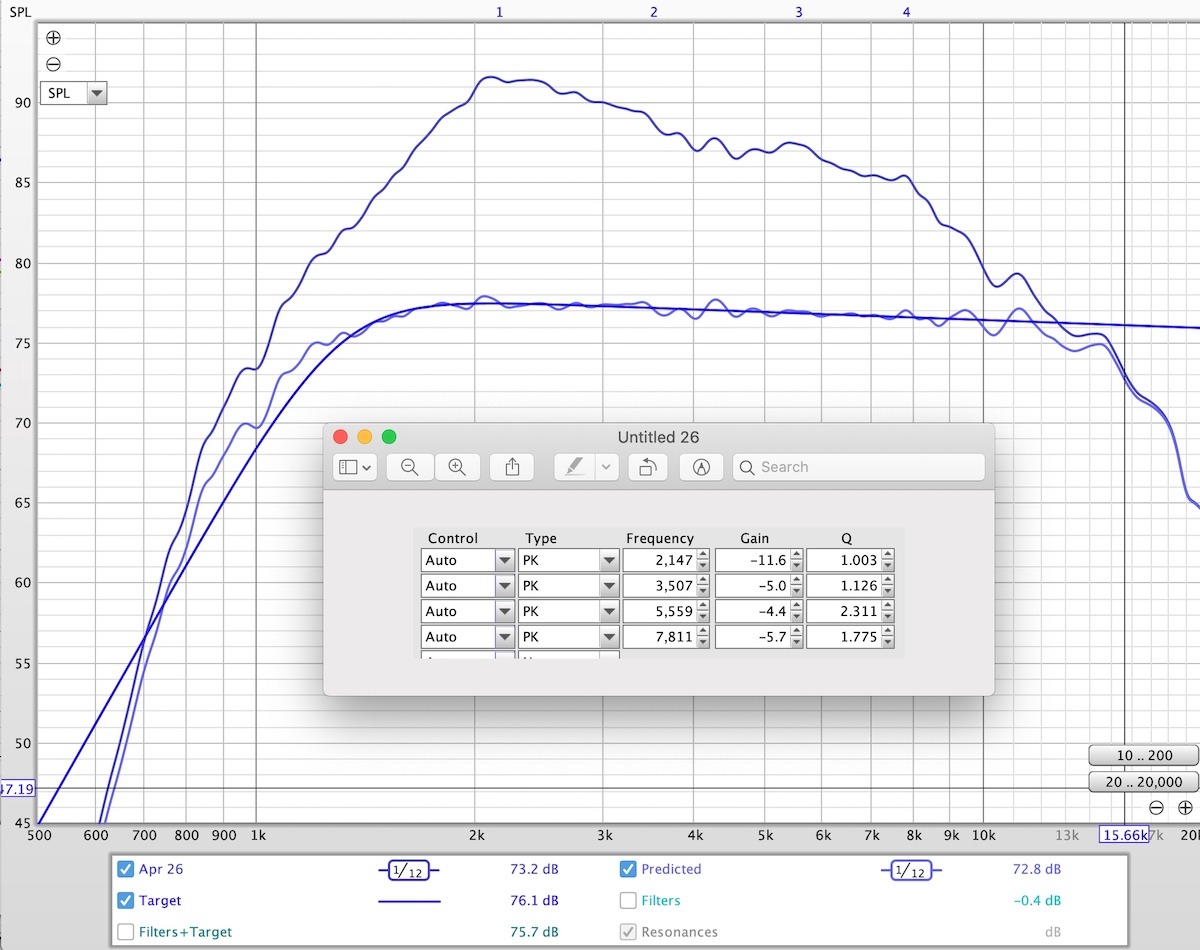Screen dimensions: 1200x950
Task: Click the -11.6 gain field
Action: click(752, 560)
